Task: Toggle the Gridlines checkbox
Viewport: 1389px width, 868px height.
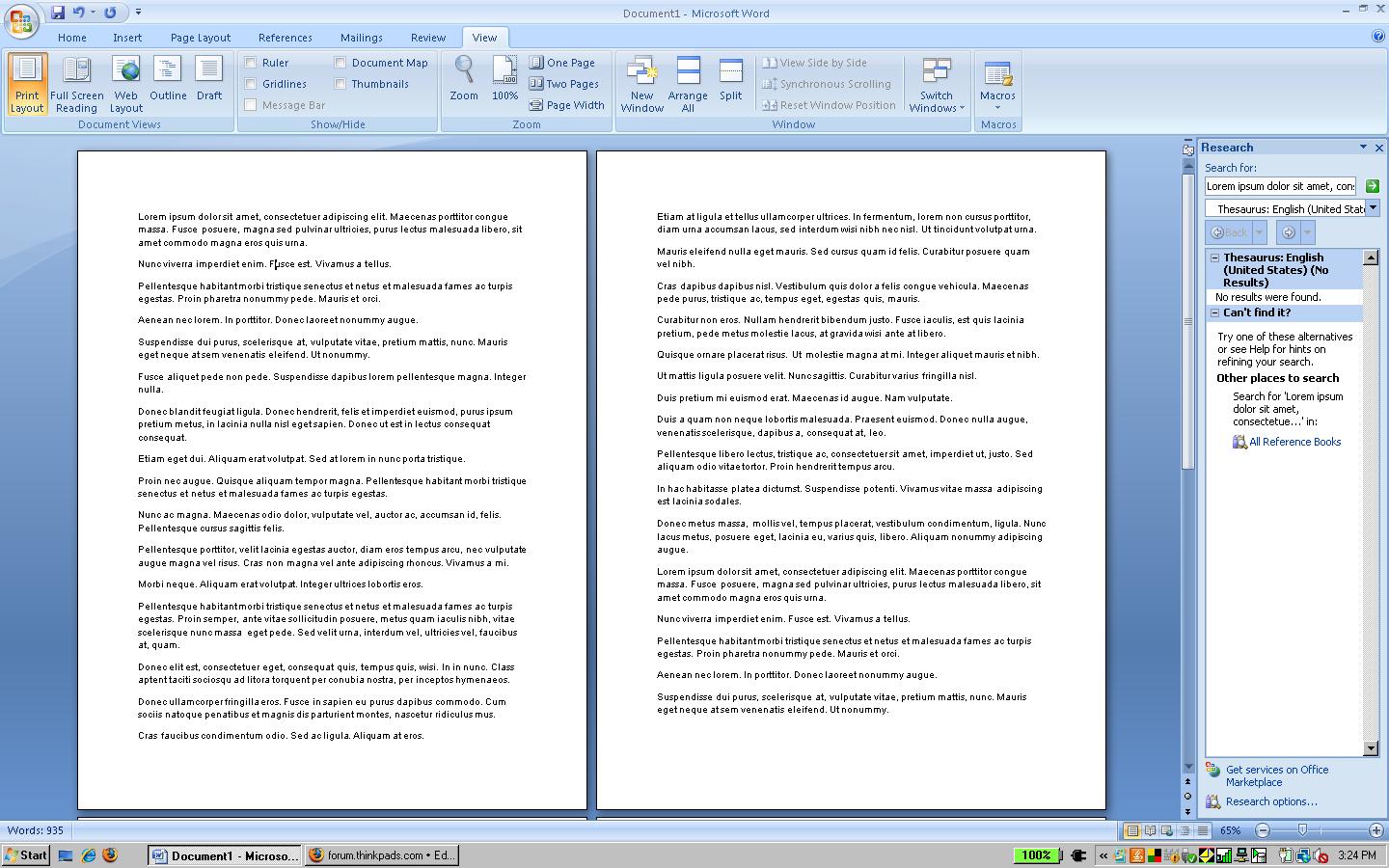Action: tap(251, 84)
